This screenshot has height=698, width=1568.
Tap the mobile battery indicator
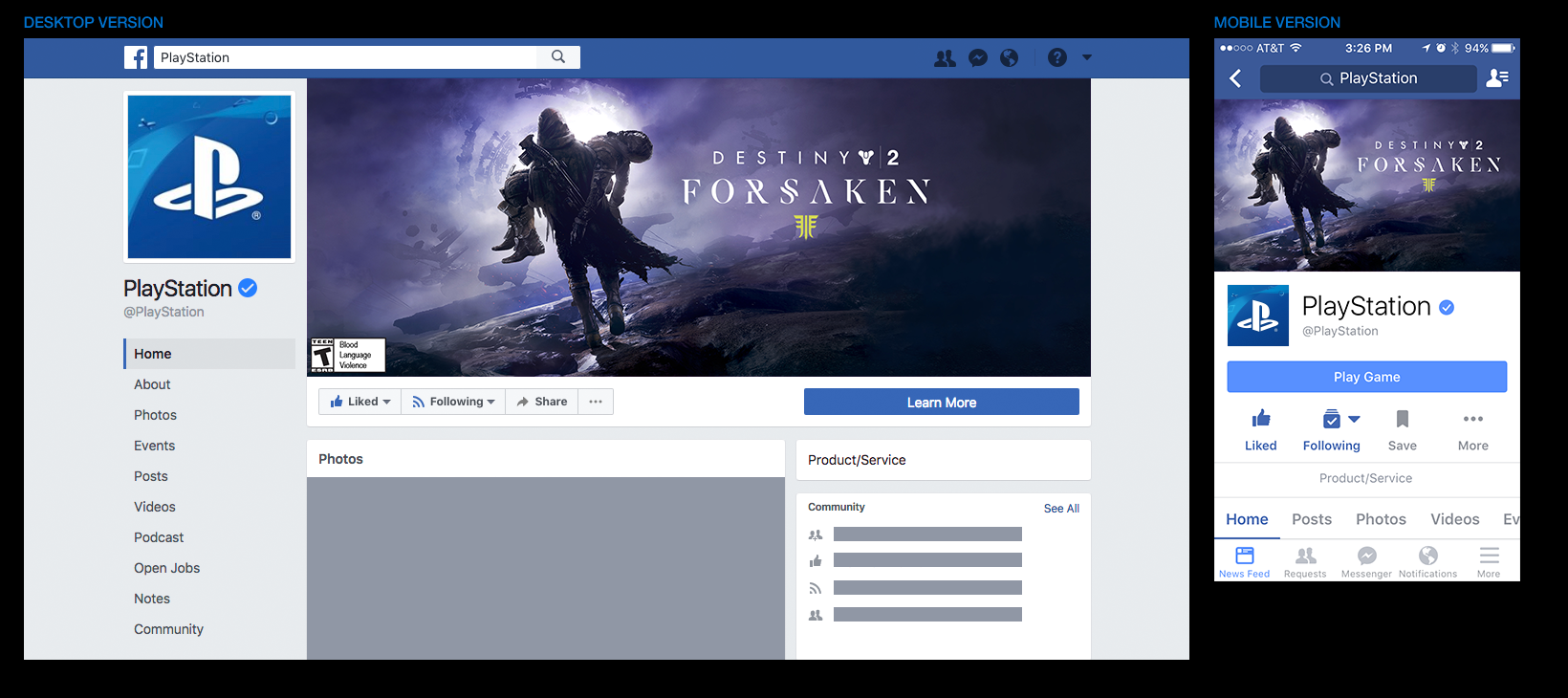(x=1503, y=48)
